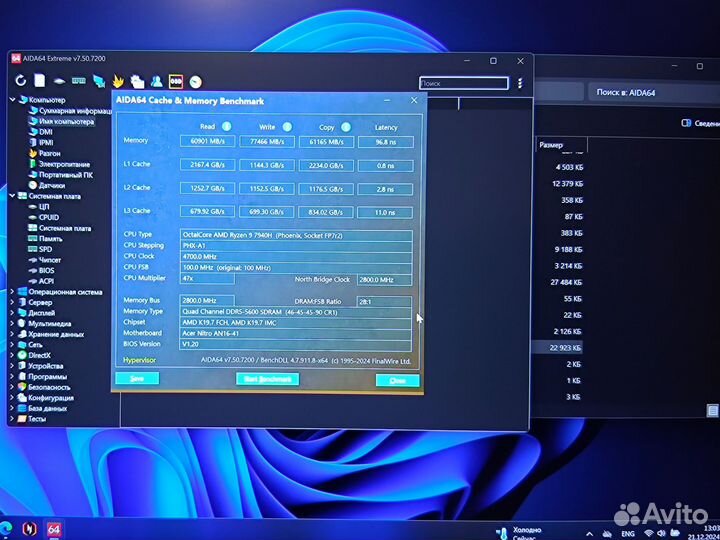720x540 pixels.
Task: Click the clock icon in AIDA64 toolbar
Action: click(196, 81)
